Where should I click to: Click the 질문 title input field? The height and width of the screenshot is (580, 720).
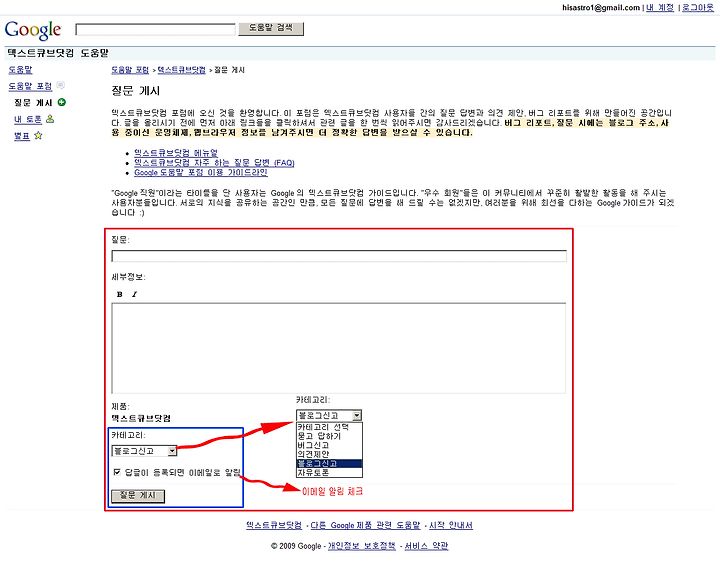click(339, 256)
